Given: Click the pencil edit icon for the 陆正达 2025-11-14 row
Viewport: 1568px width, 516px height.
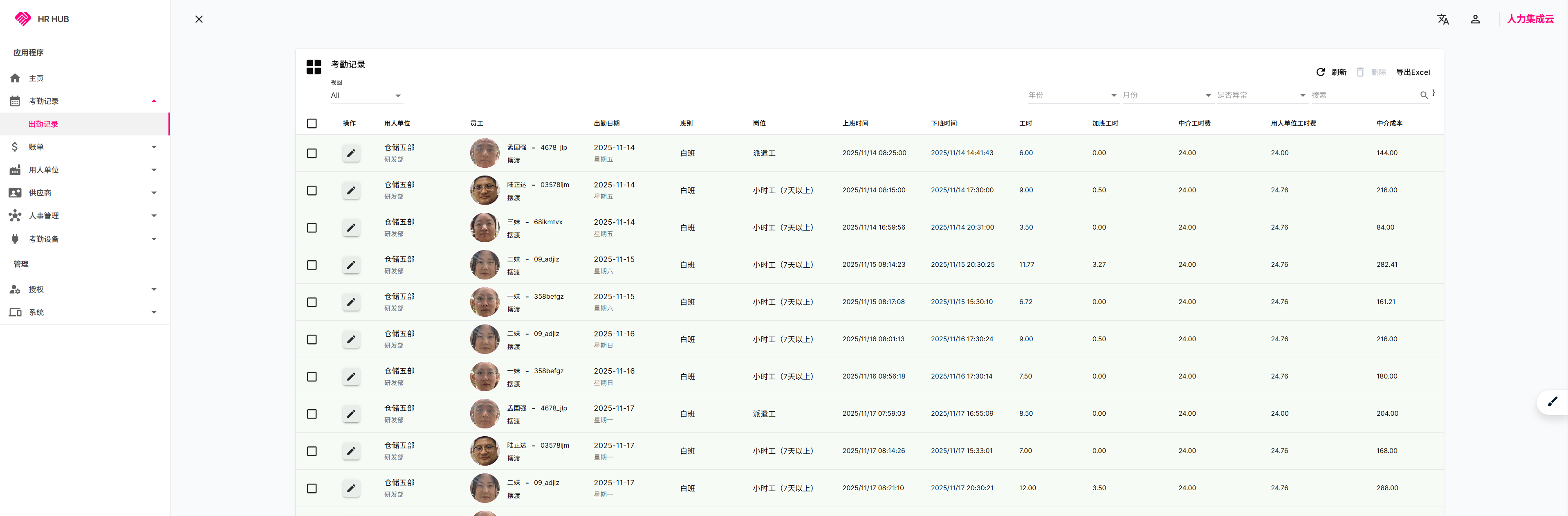Looking at the screenshot, I should click(351, 191).
